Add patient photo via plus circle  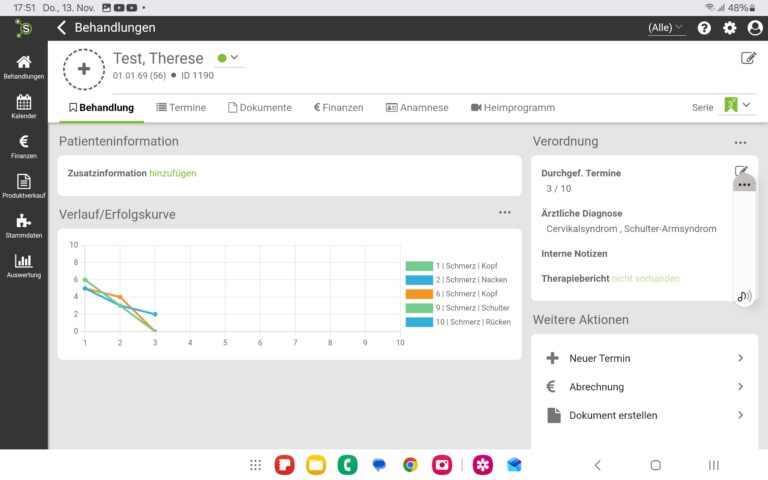83,69
